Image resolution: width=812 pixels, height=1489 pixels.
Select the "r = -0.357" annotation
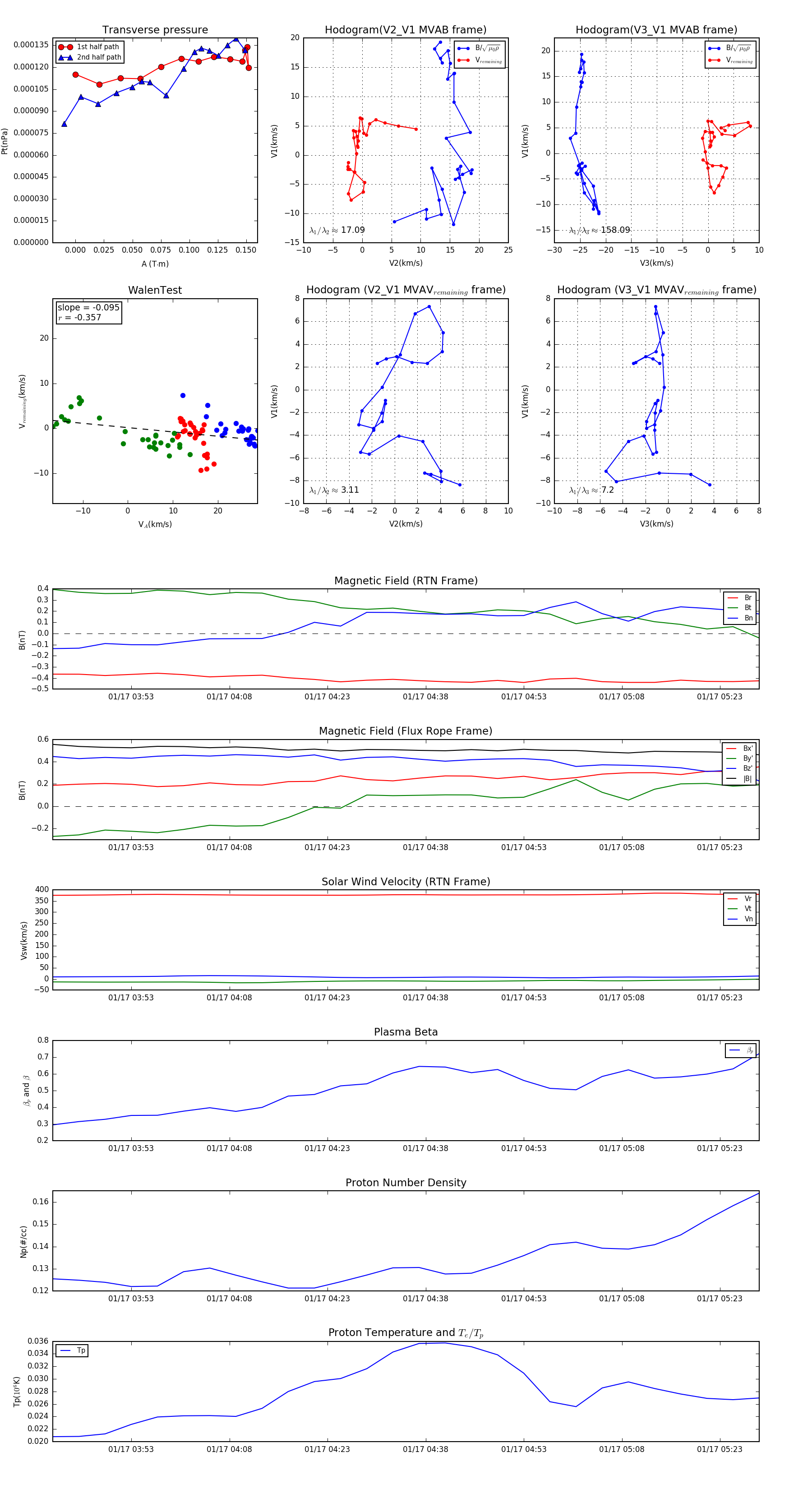[80, 317]
